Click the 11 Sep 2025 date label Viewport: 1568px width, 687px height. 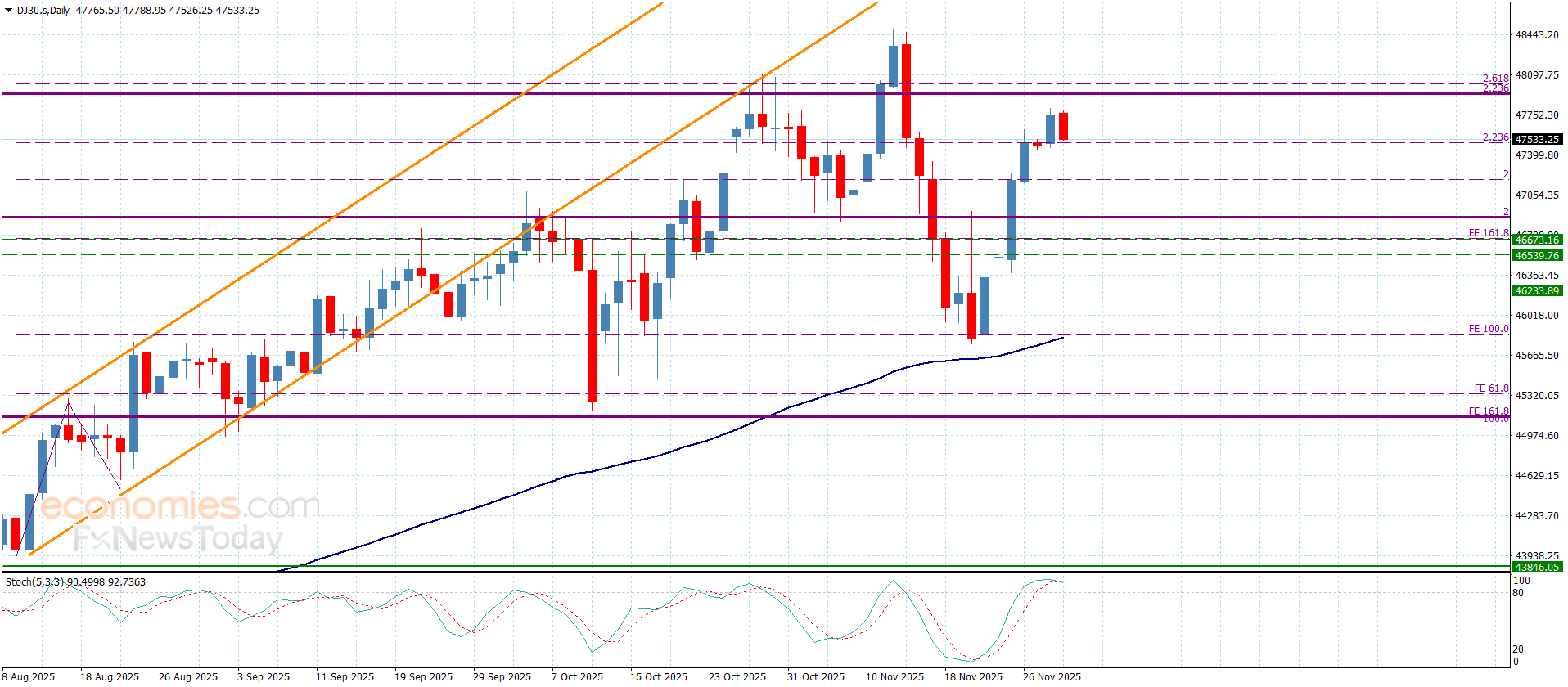pos(345,676)
